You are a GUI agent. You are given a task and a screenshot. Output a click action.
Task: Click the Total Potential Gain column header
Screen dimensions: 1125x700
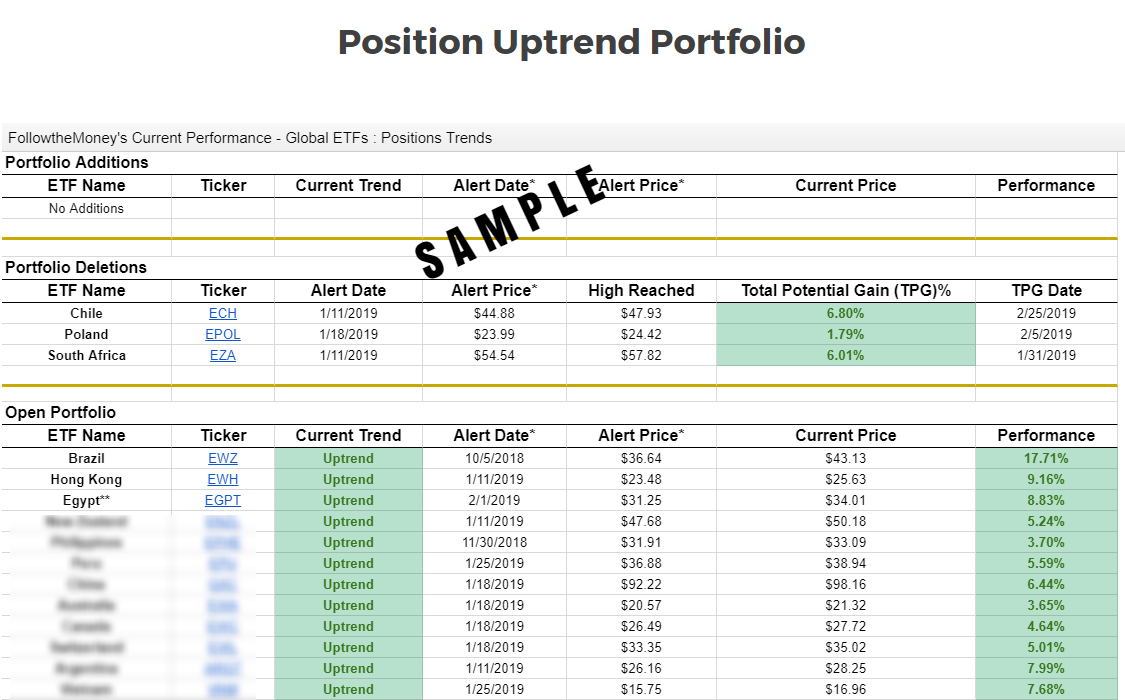[x=845, y=290]
